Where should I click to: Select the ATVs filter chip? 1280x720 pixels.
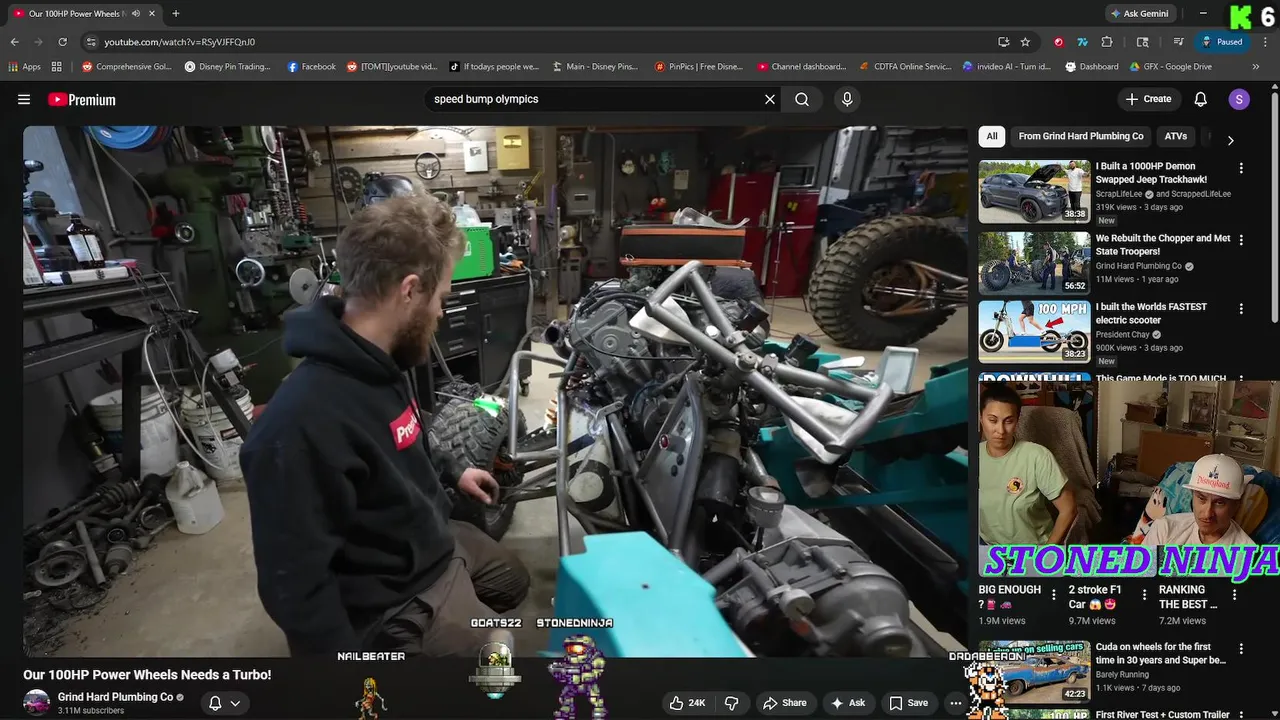pyautogui.click(x=1176, y=136)
